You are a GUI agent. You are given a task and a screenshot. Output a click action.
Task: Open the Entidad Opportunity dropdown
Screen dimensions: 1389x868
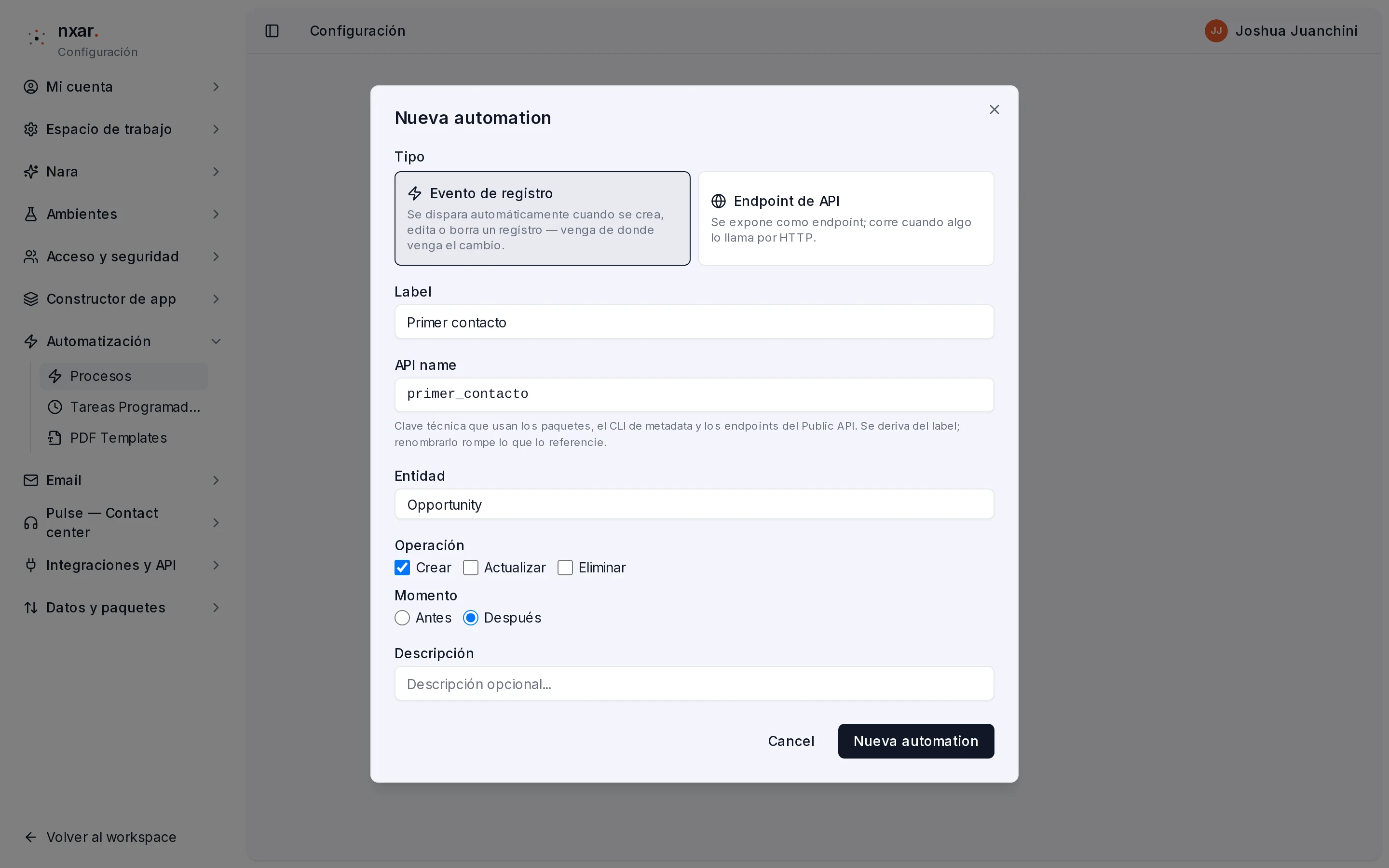(x=694, y=504)
